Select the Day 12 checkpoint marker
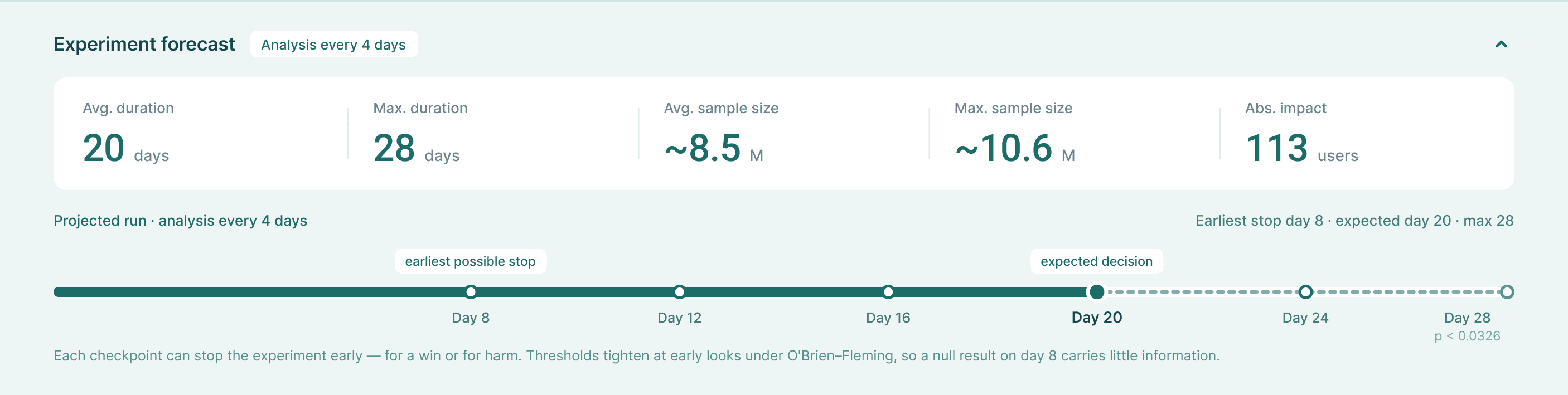The width and height of the screenshot is (1568, 395). (679, 292)
